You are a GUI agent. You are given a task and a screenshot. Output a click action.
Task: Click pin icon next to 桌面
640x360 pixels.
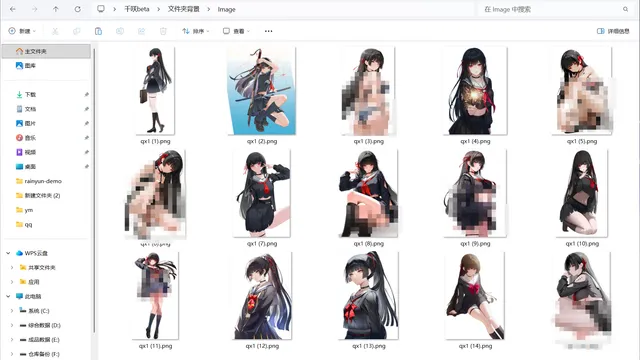(x=87, y=167)
